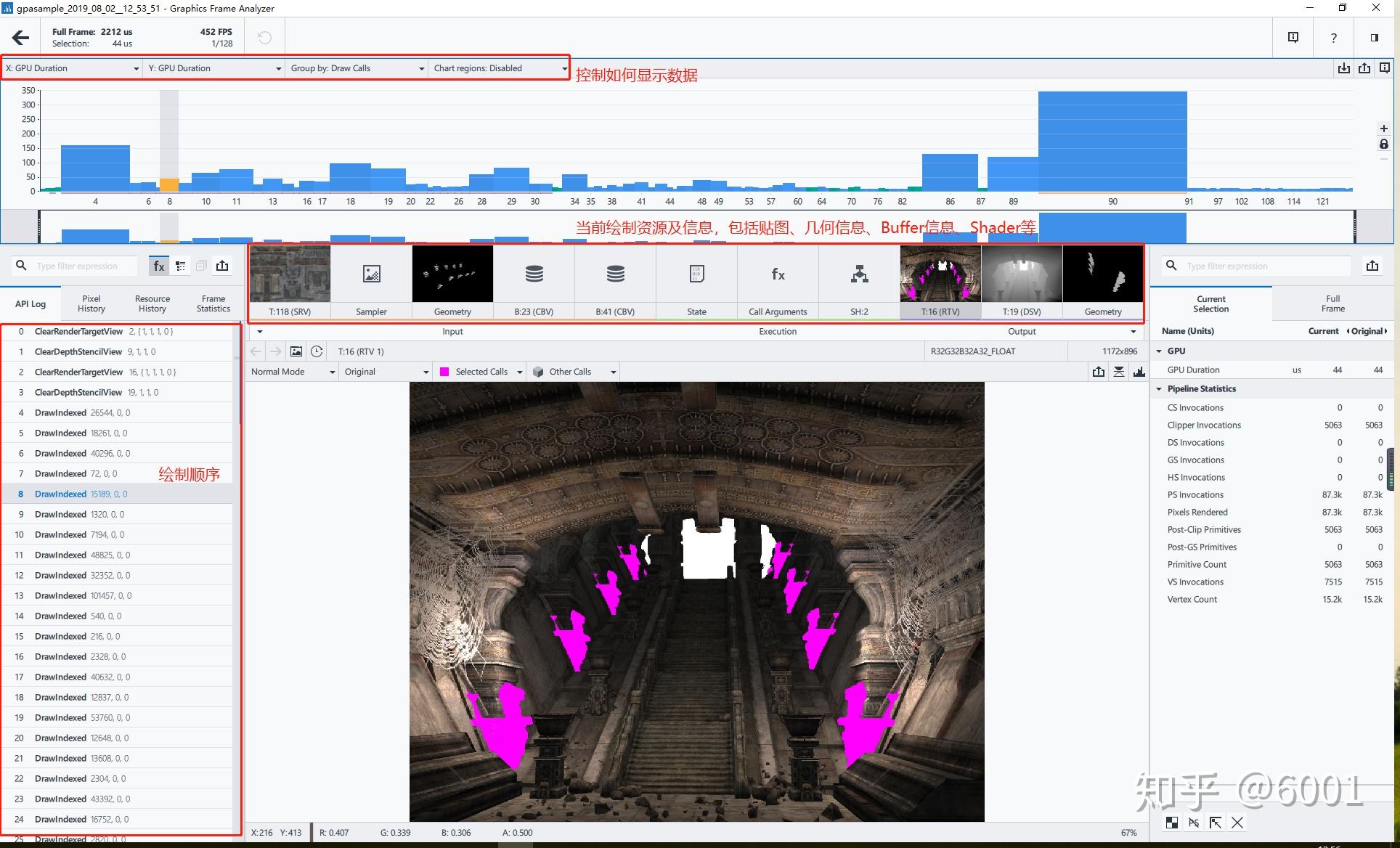Switch to the Pixel History tab
Viewport: 1400px width, 848px height.
(91, 303)
